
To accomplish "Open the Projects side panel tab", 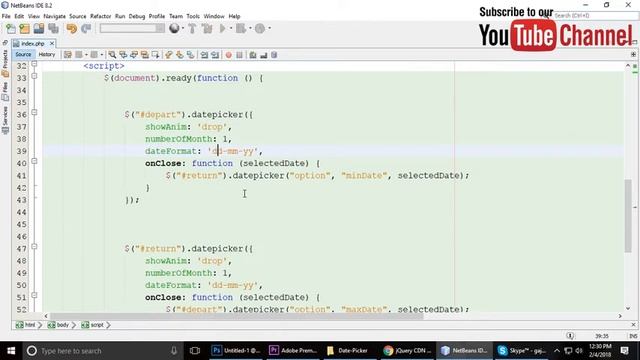I will [5, 63].
